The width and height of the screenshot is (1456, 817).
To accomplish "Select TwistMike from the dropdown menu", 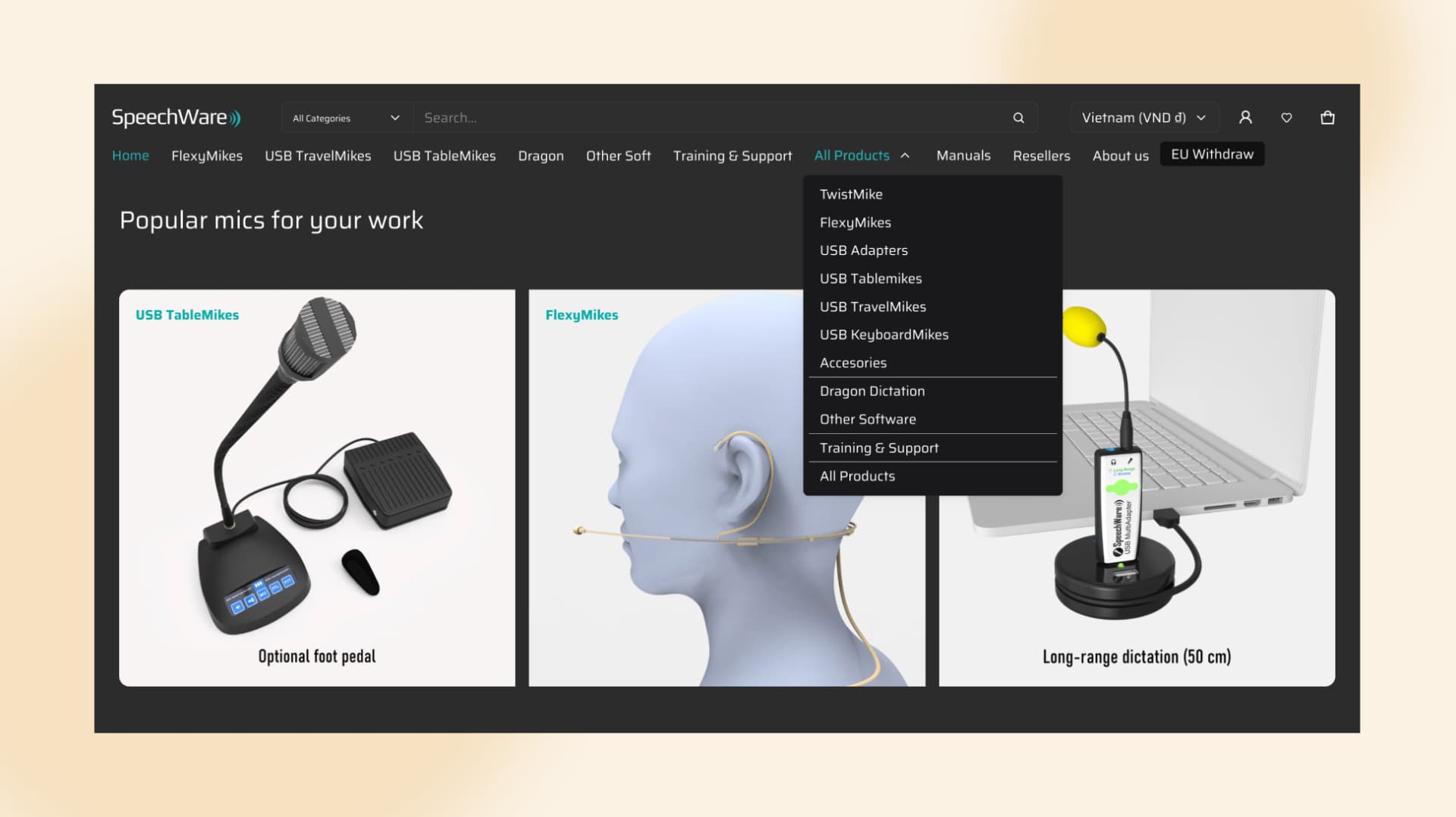I will click(x=933, y=194).
